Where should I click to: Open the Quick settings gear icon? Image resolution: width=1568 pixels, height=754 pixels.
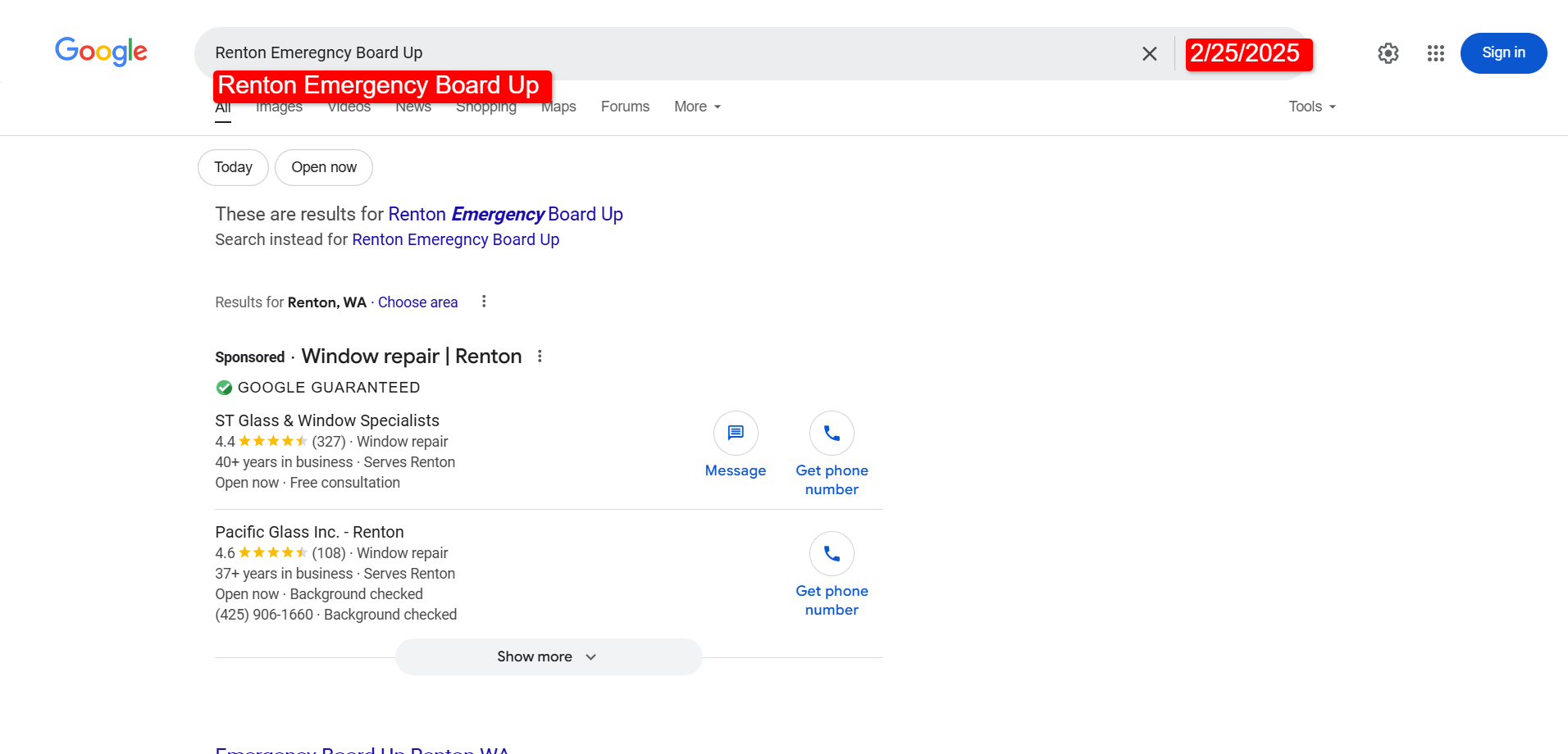tap(1388, 53)
